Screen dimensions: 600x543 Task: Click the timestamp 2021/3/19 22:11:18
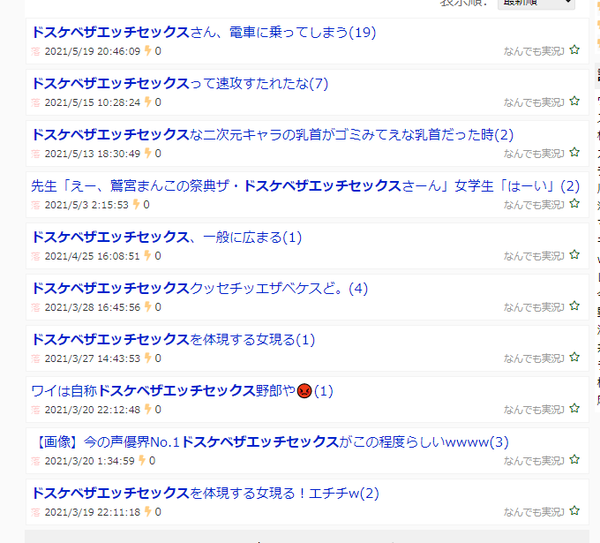point(93,512)
